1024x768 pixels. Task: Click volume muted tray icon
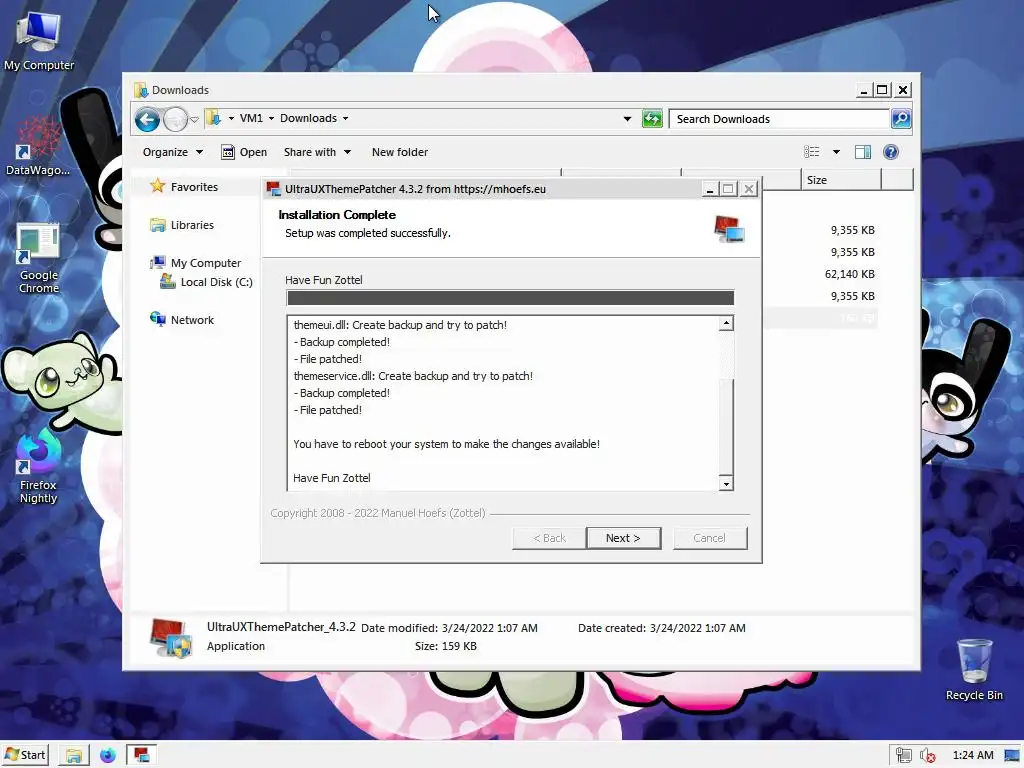(x=927, y=755)
